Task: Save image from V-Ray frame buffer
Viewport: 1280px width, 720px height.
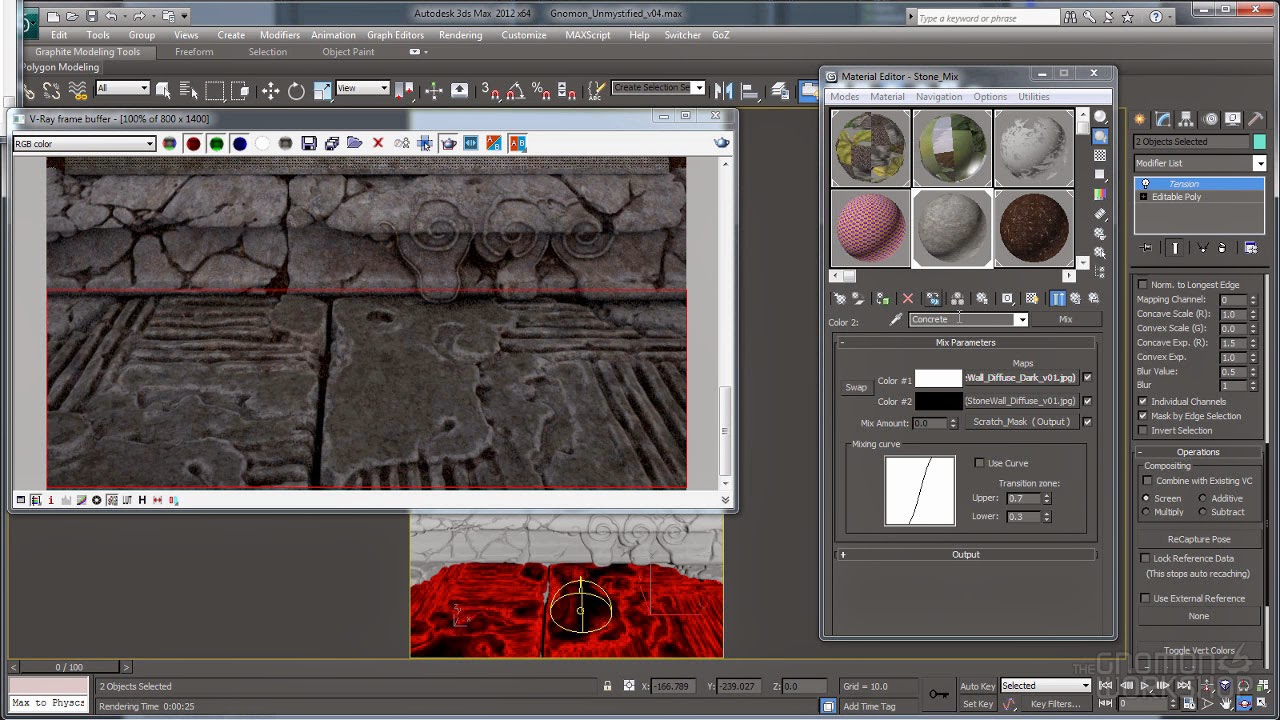Action: [309, 144]
